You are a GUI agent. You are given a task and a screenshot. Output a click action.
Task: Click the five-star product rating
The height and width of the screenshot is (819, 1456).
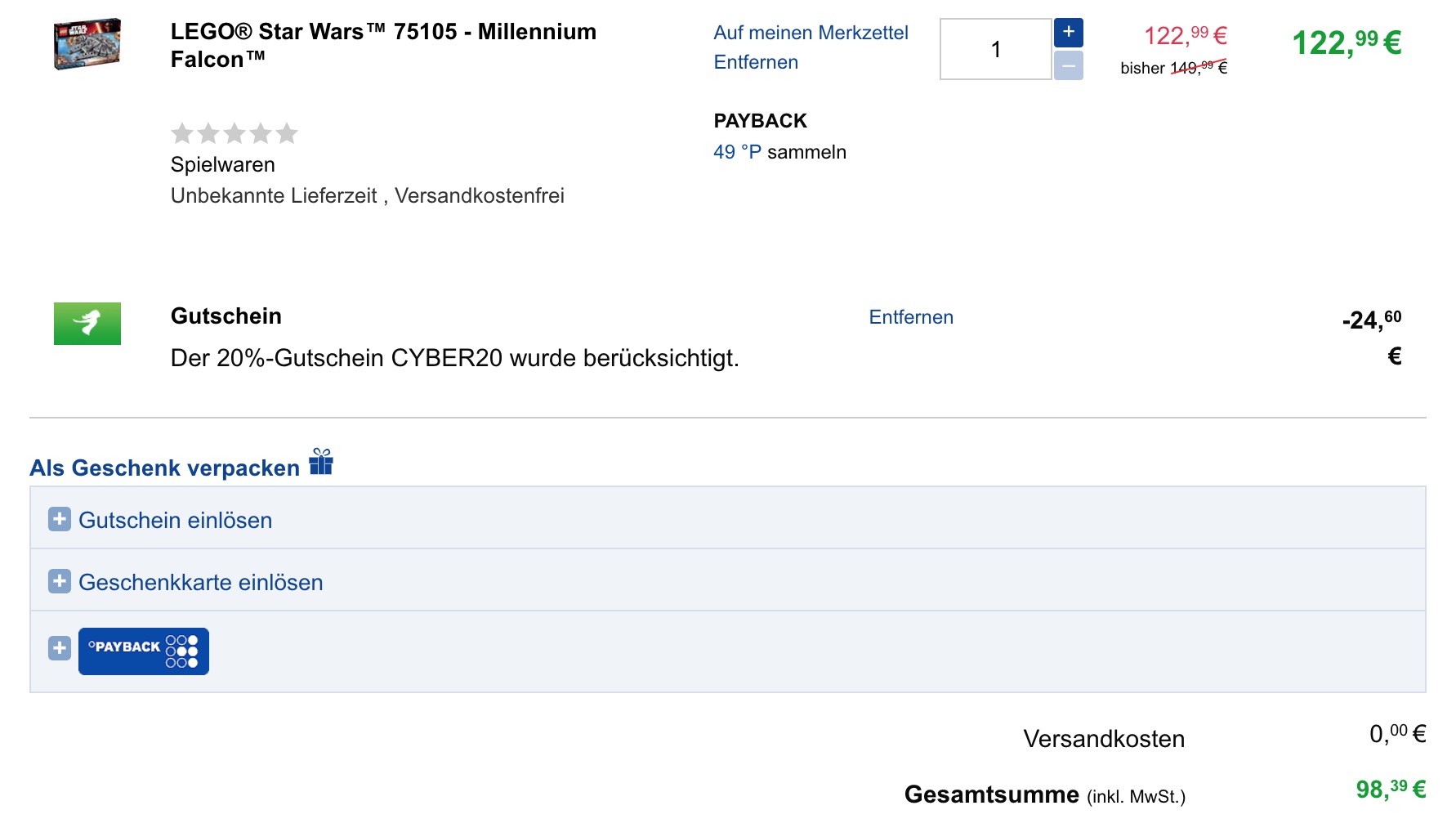pyautogui.click(x=234, y=133)
